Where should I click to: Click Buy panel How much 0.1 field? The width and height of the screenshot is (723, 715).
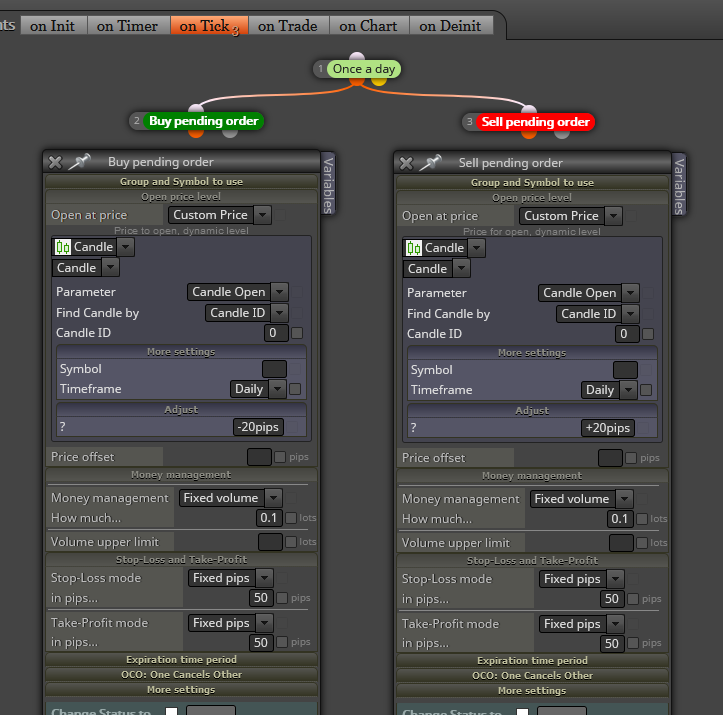coord(269,518)
